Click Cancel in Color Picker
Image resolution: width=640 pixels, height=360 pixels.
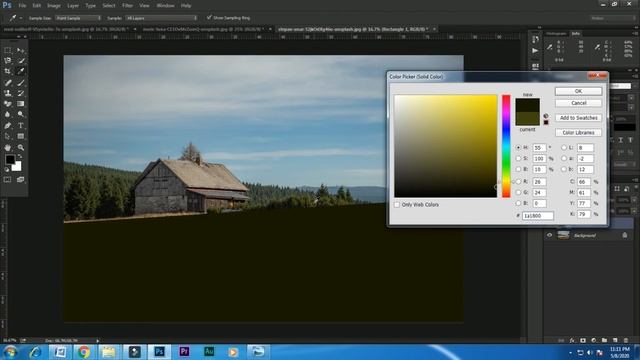click(x=578, y=103)
